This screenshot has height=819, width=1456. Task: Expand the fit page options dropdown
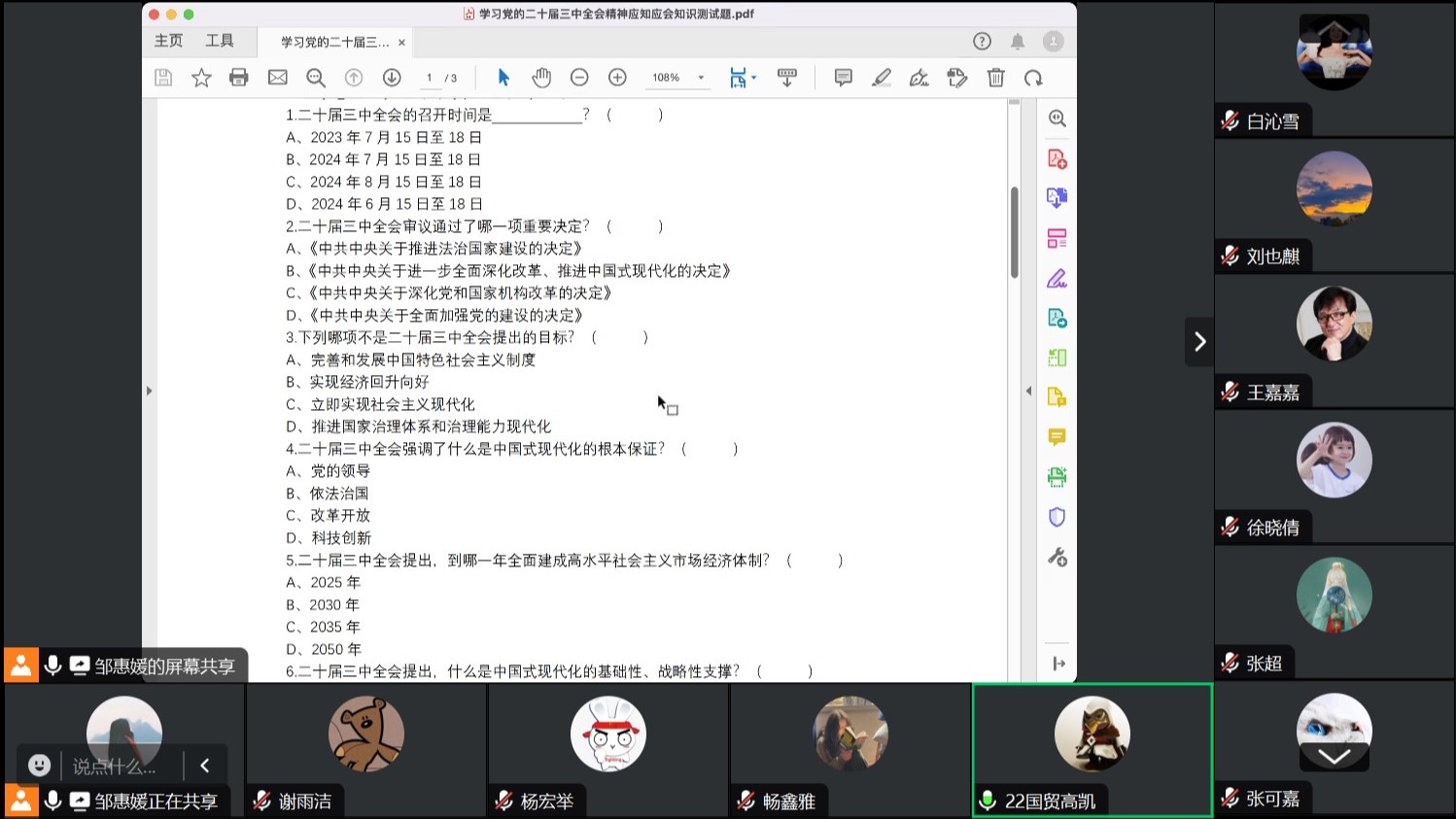pos(754,78)
